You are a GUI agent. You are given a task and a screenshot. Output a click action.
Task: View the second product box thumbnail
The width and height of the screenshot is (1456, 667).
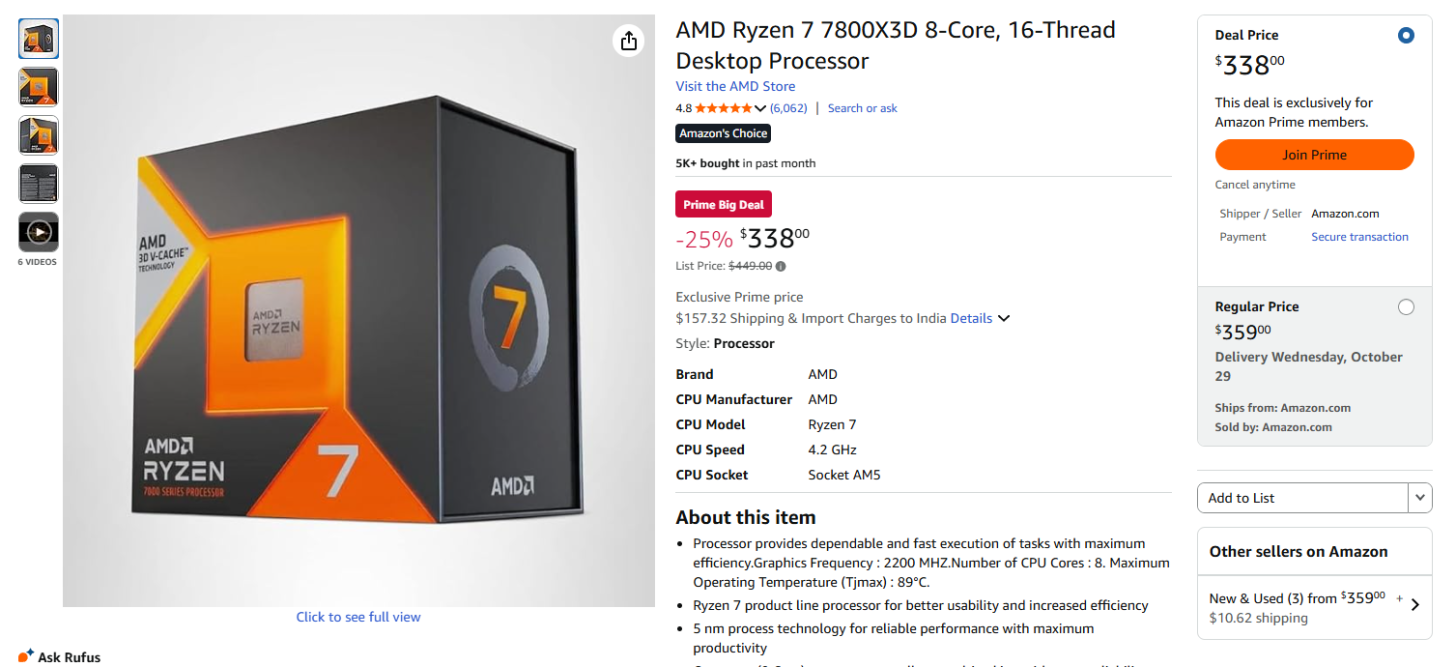point(39,87)
